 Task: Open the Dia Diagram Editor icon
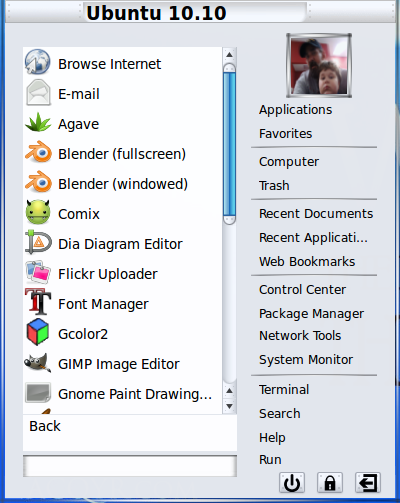click(x=38, y=242)
